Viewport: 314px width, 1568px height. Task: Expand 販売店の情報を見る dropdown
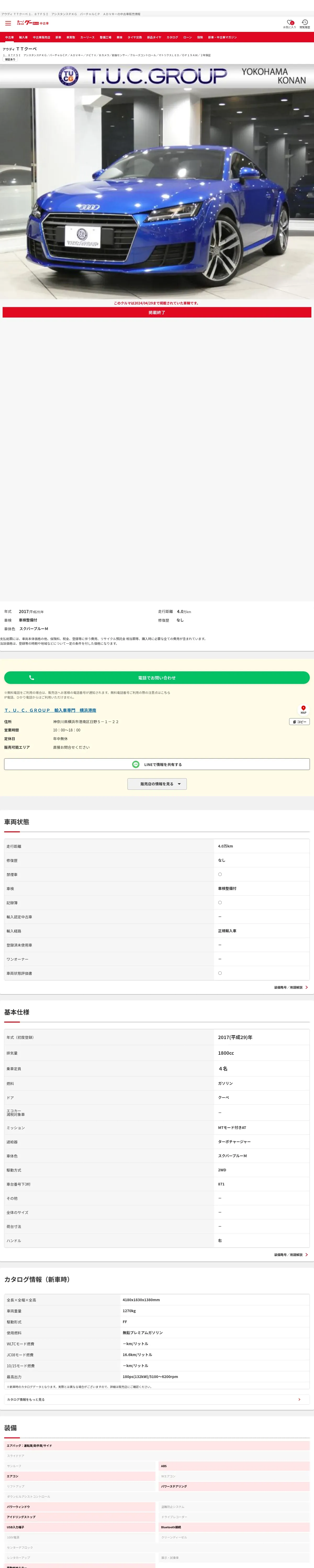pyautogui.click(x=157, y=784)
